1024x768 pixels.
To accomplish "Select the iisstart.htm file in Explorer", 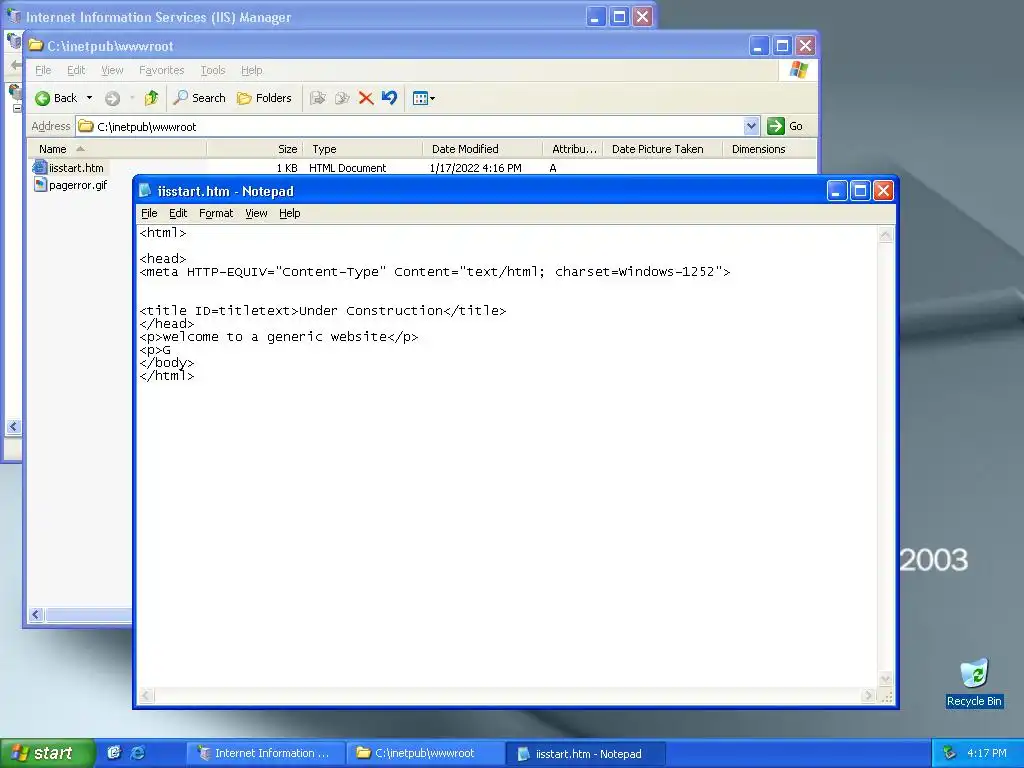I will 76,168.
